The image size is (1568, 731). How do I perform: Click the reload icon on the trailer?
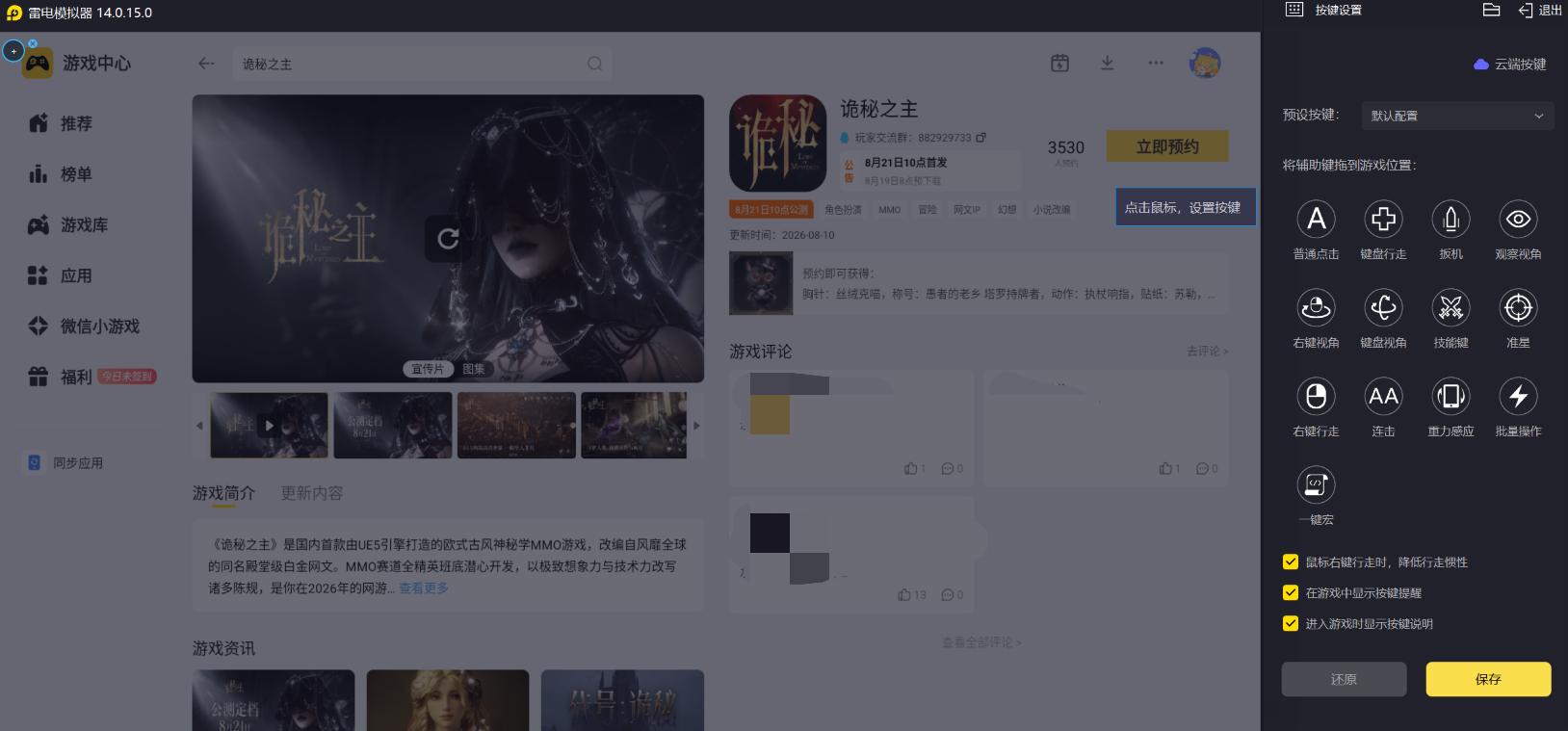point(448,238)
